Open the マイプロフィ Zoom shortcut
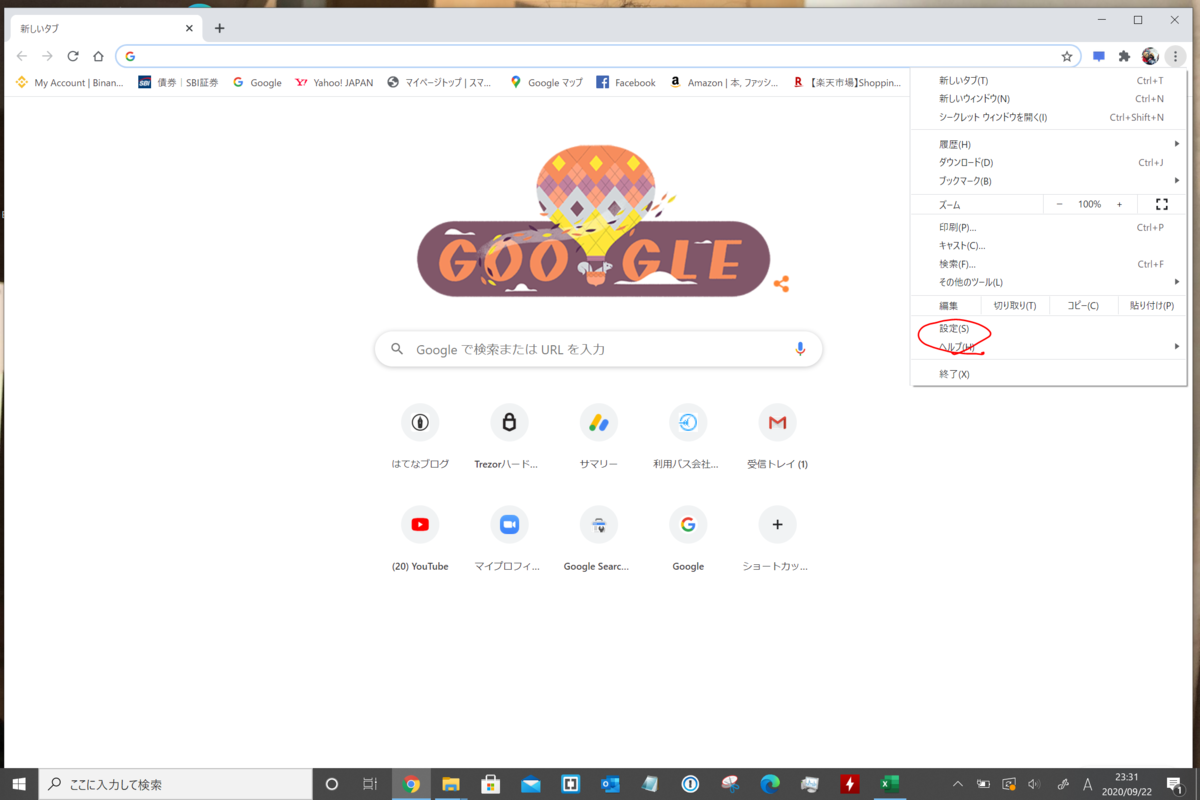Screen dimensions: 1200x800 coord(509,538)
